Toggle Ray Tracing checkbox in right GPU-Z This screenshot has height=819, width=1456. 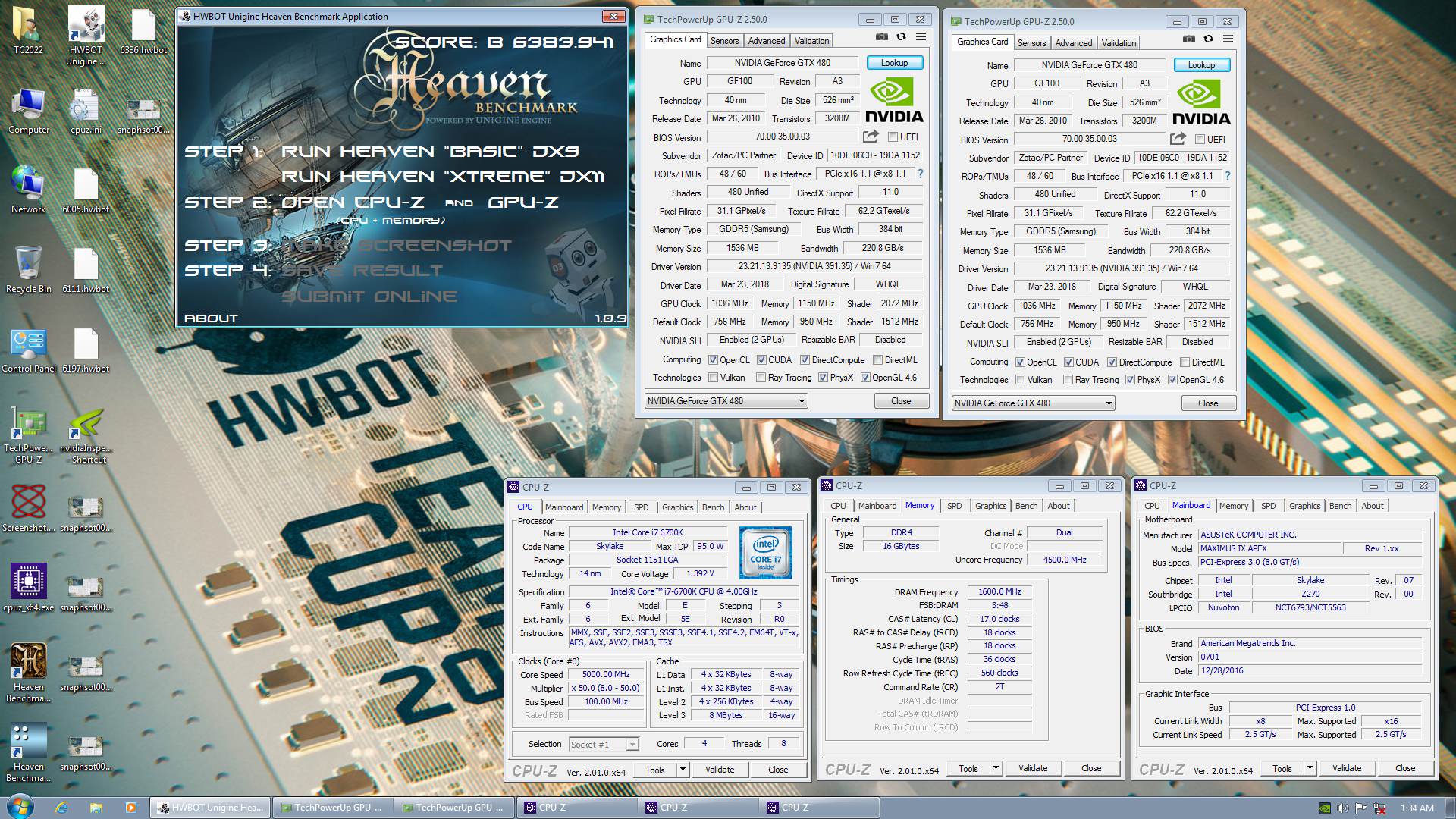click(x=1068, y=380)
